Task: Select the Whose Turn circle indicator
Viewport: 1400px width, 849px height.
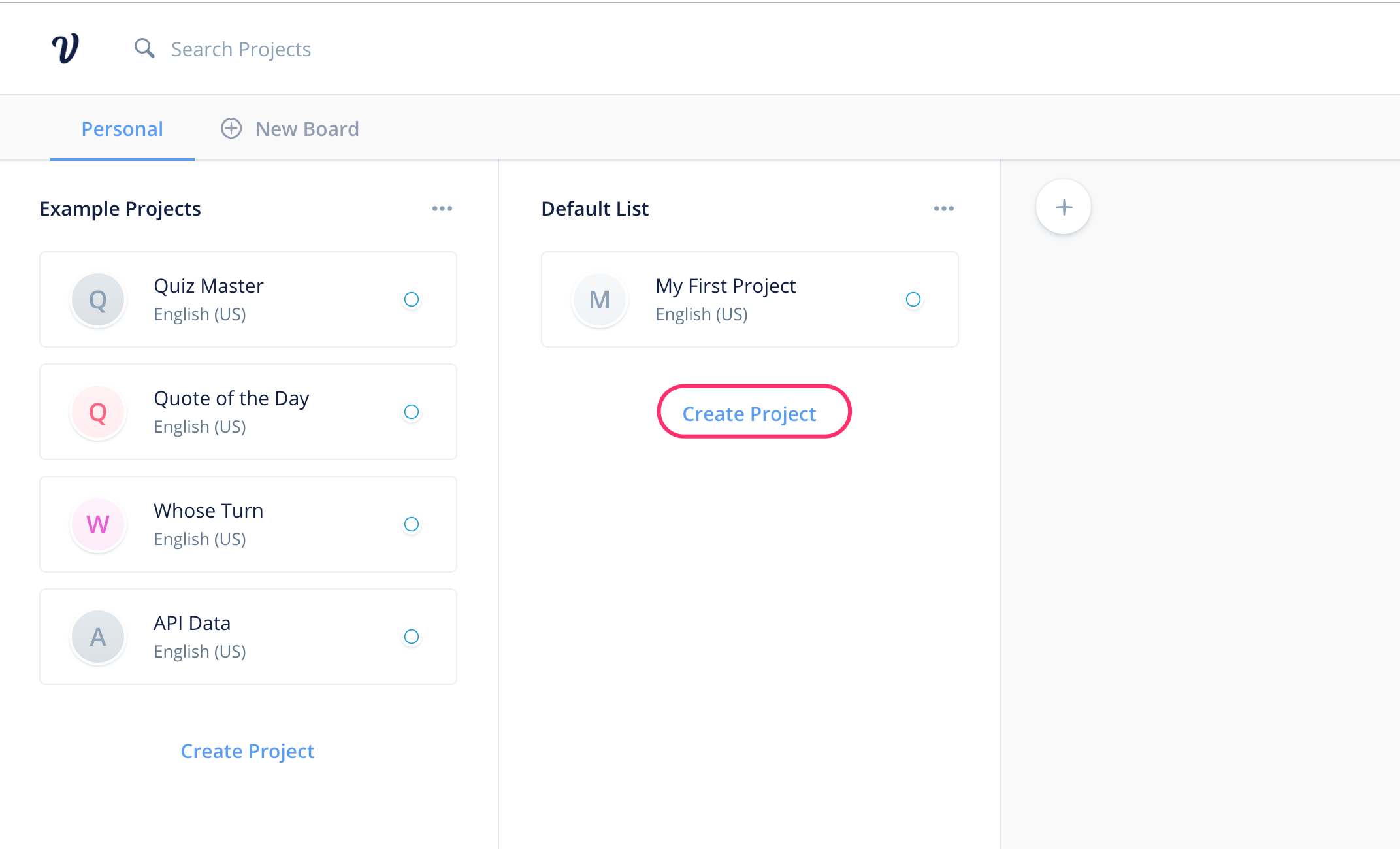Action: [412, 524]
